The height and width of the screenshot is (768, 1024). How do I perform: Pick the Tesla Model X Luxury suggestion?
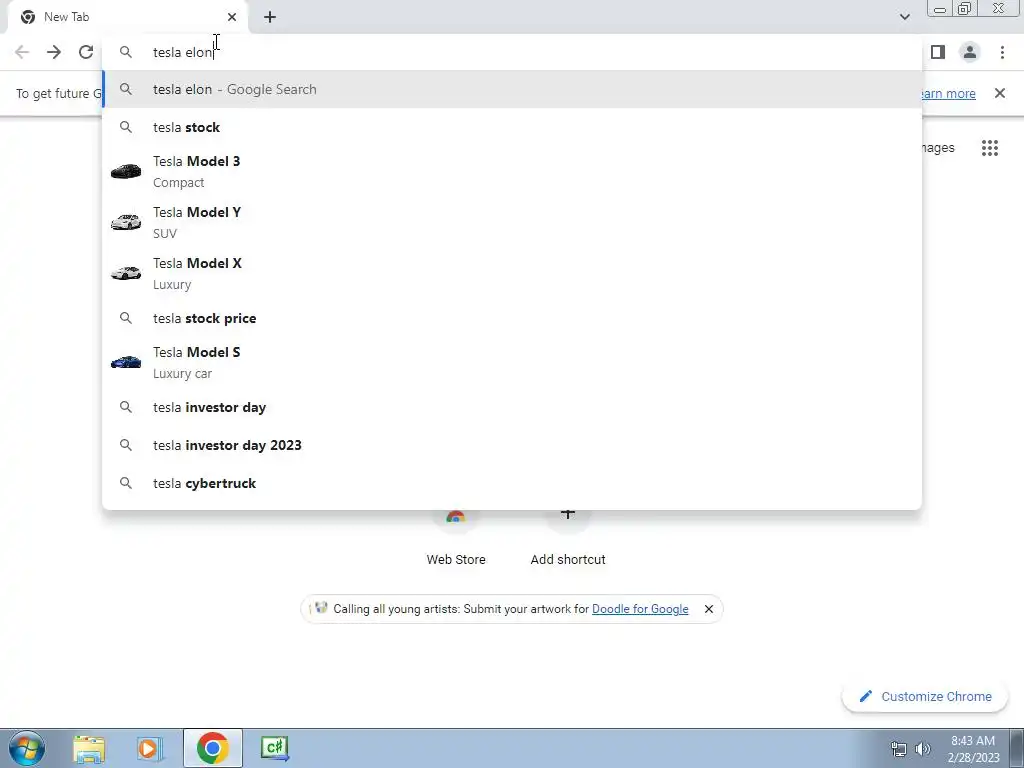coord(512,274)
